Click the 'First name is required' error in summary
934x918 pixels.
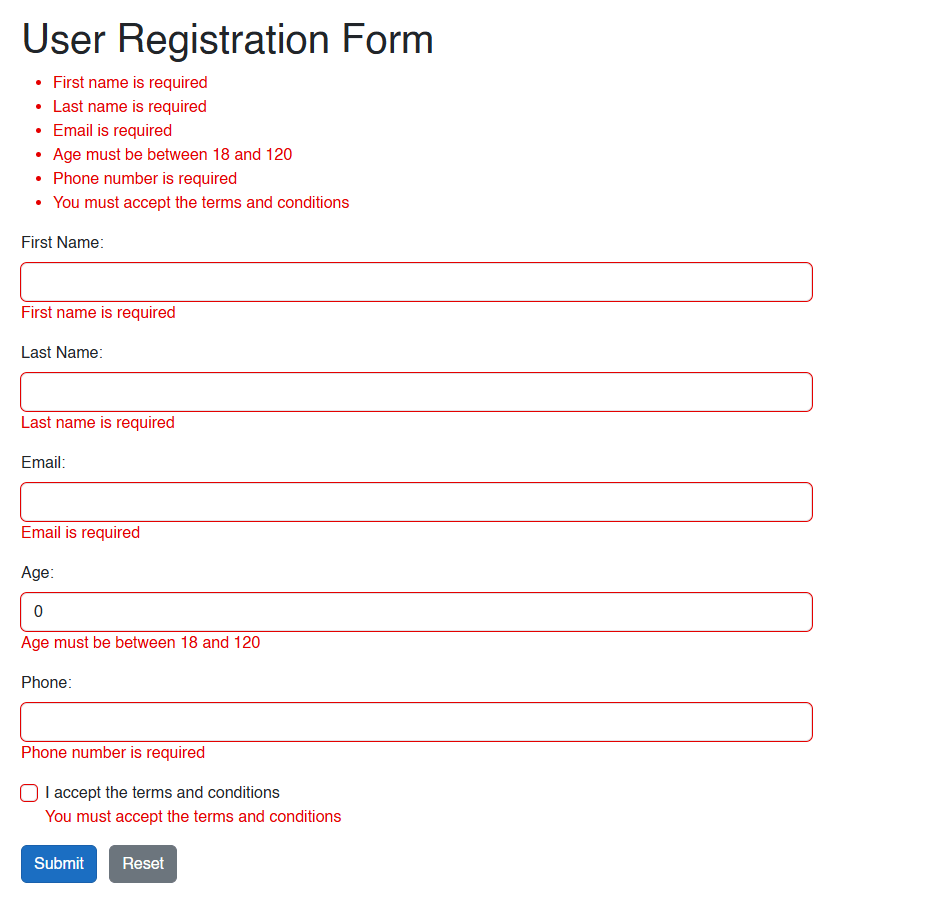(x=130, y=82)
